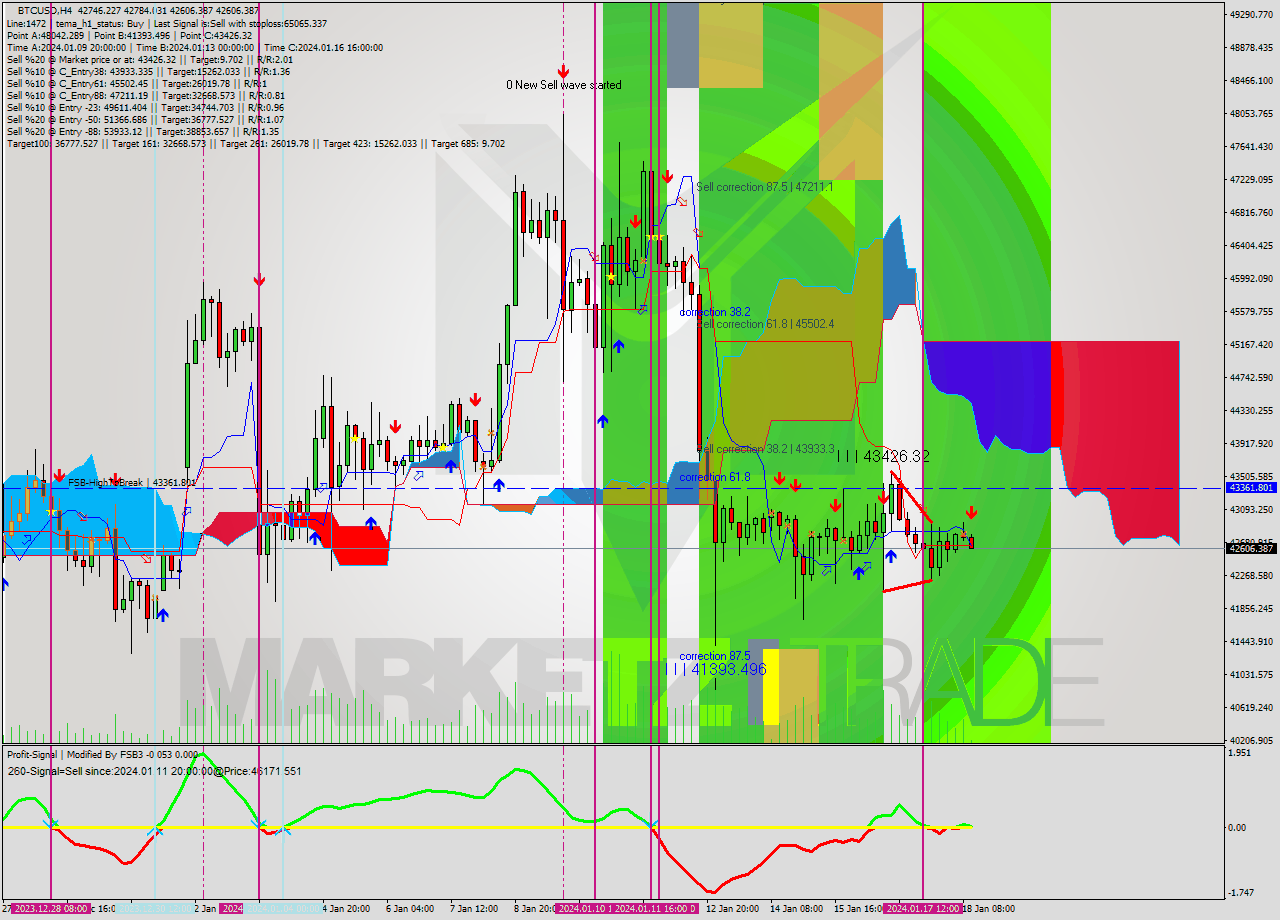Click the 45167.420 price scale value
Screen dimensions: 1280x920
tap(1251, 344)
